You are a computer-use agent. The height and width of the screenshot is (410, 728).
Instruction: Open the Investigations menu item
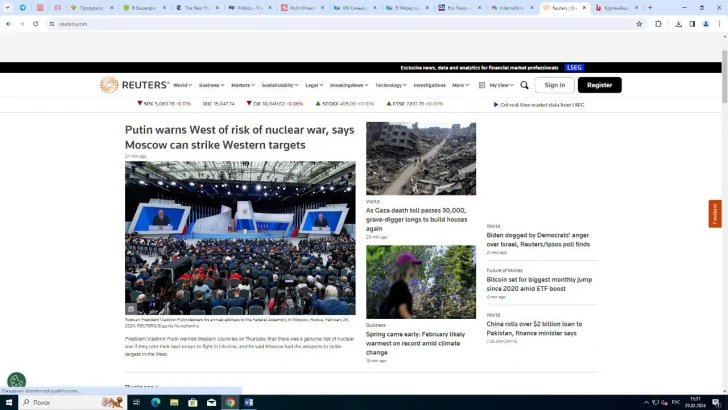[x=429, y=85]
